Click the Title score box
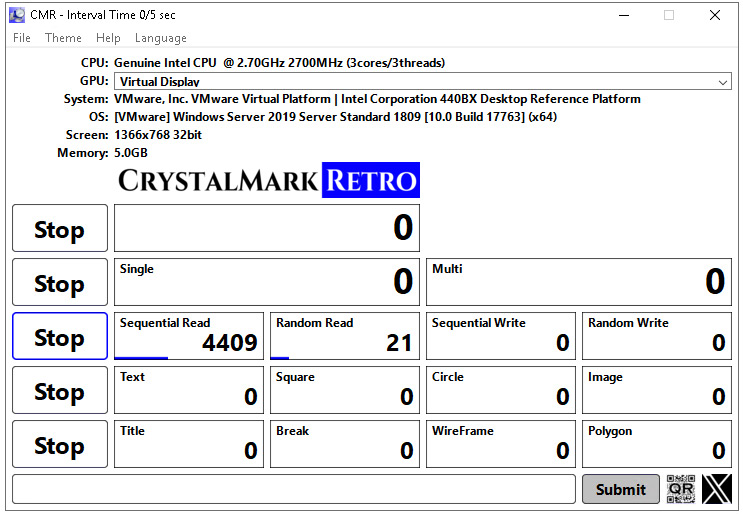Viewport: 743px width, 514px height. pos(189,444)
